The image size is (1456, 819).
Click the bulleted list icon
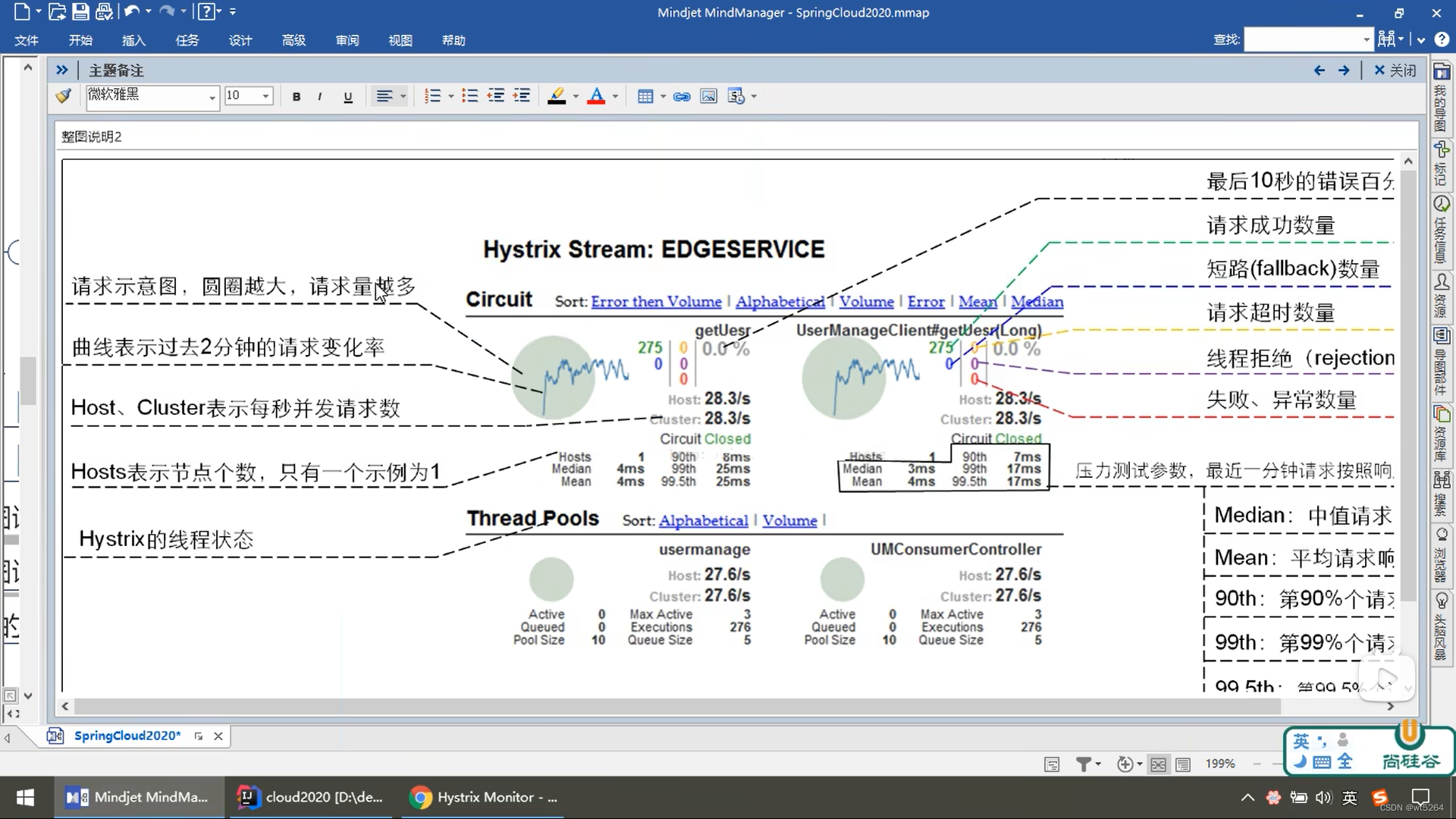[x=470, y=96]
